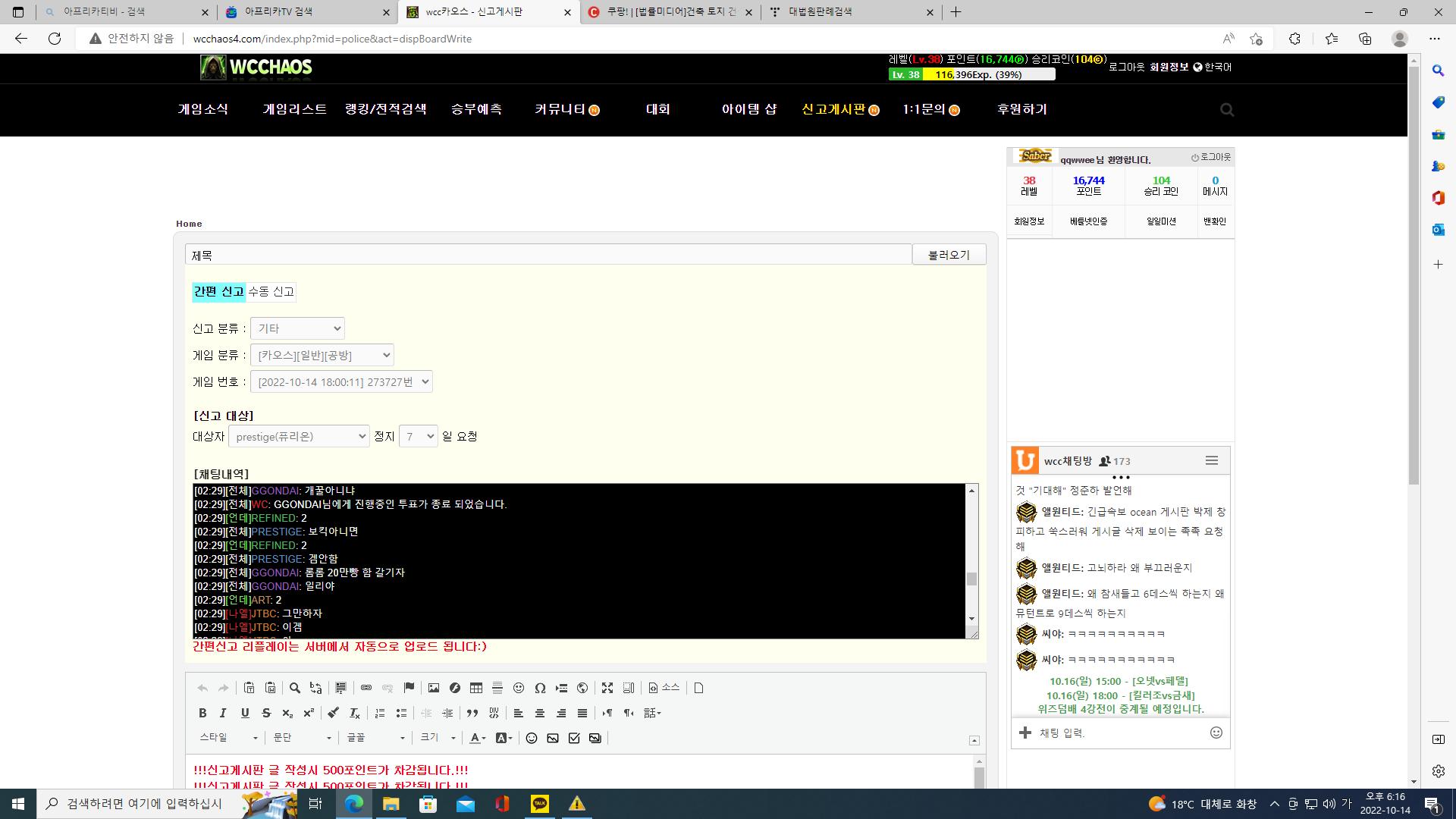The height and width of the screenshot is (819, 1456).
Task: Open the find (magnifier) tool in the editor
Action: (295, 688)
